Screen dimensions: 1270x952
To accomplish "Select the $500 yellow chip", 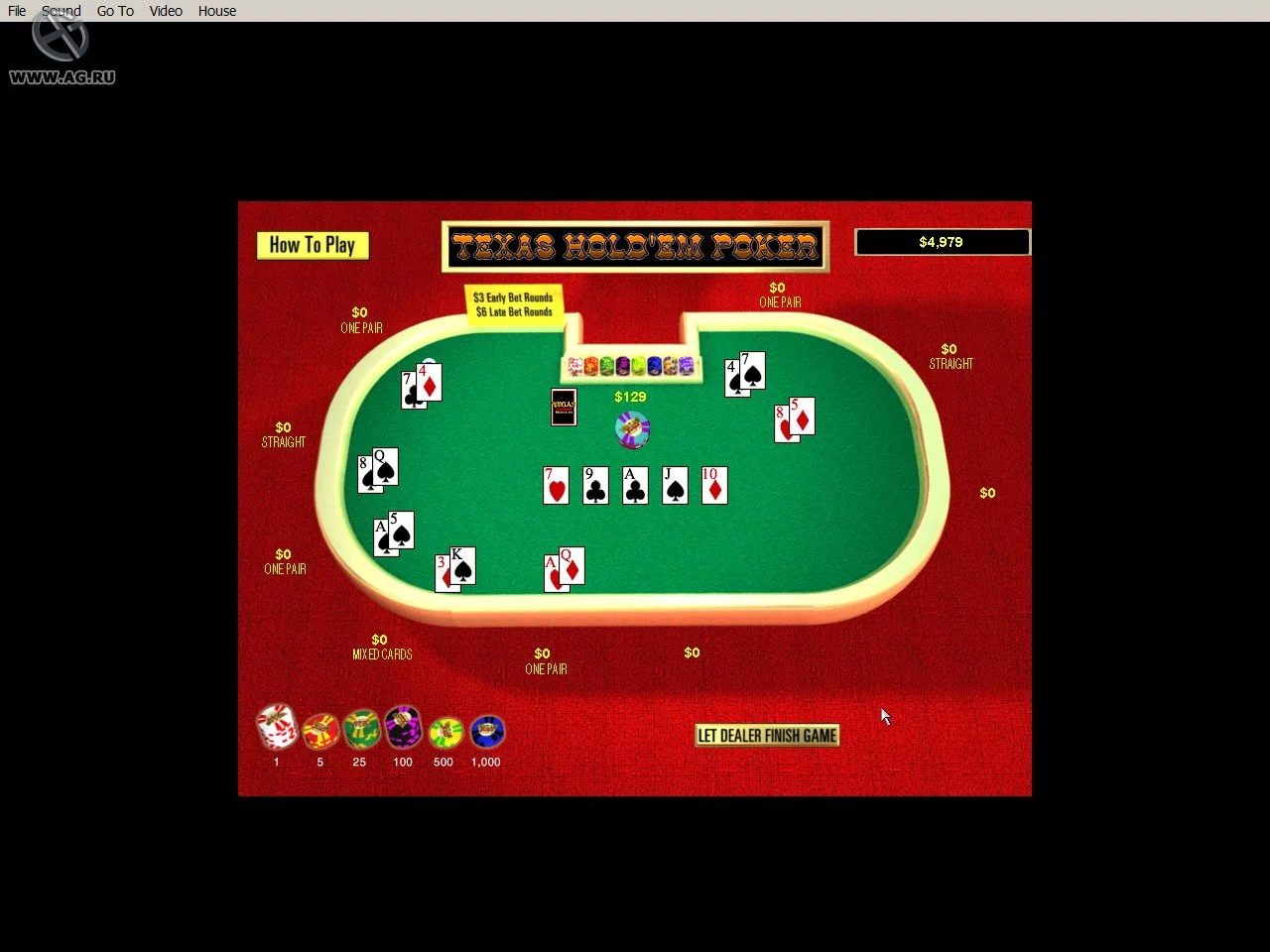I will [x=444, y=734].
